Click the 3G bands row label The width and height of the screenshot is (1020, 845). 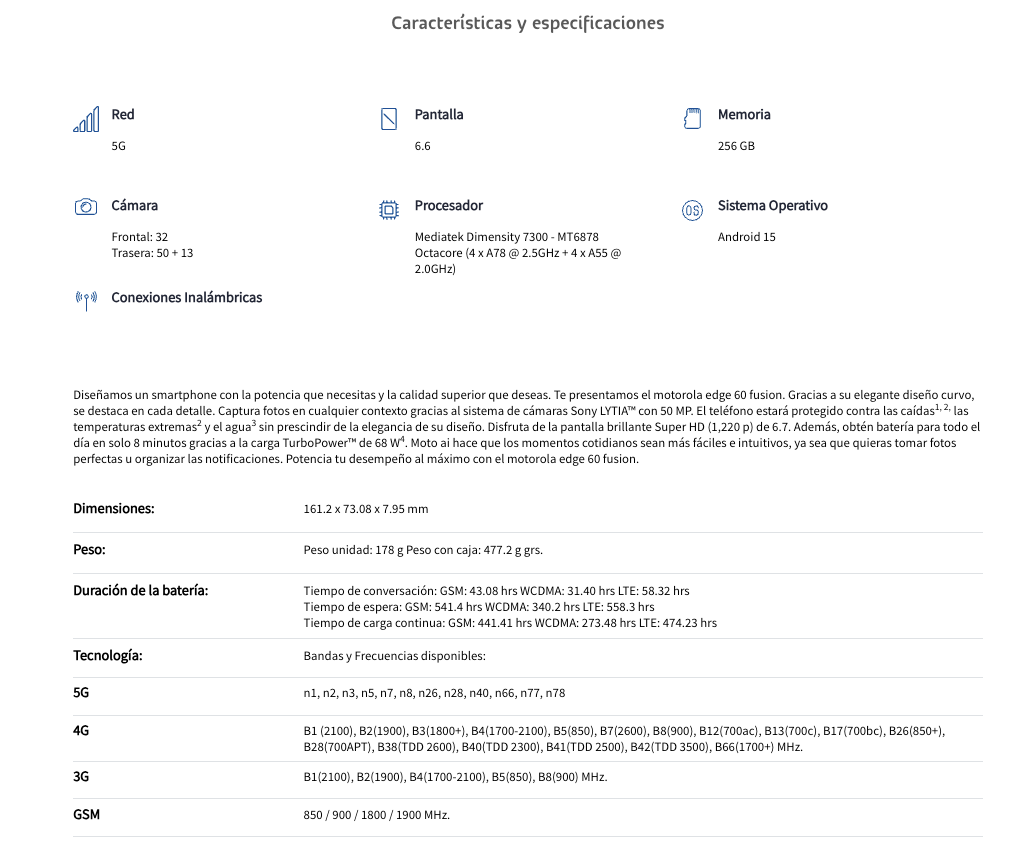click(81, 777)
